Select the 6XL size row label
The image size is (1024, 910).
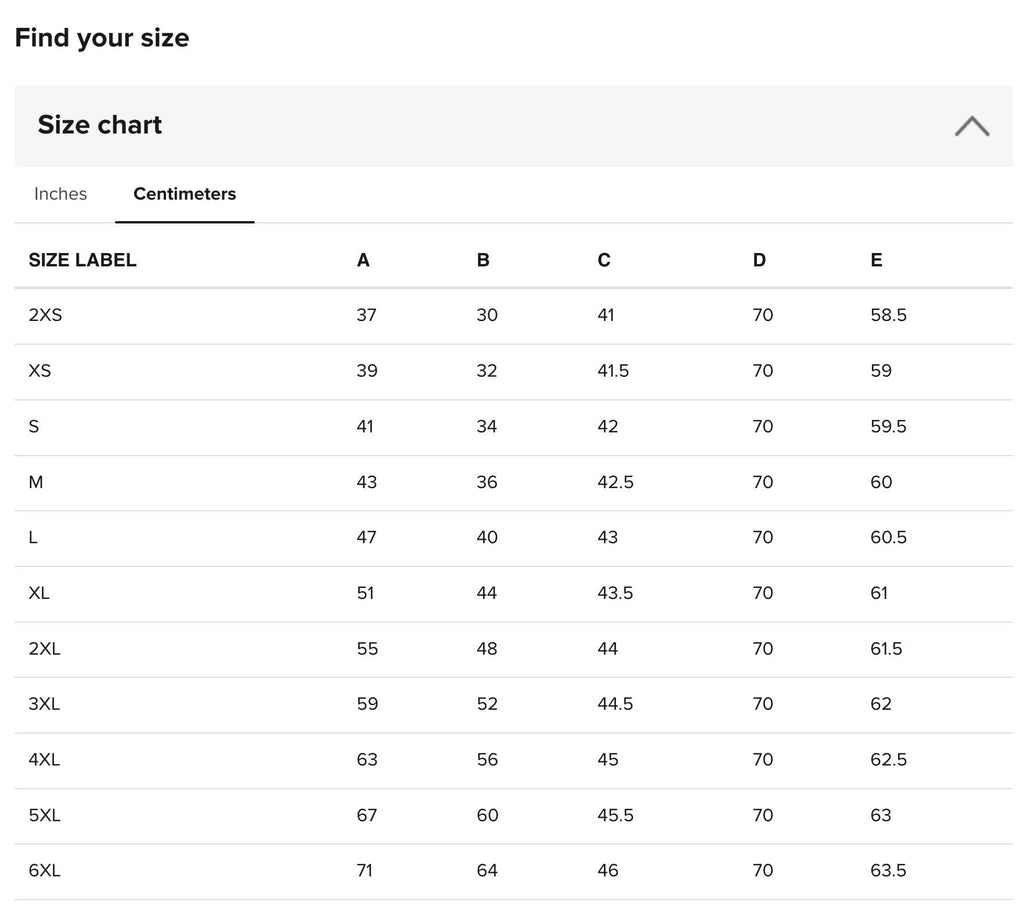click(44, 871)
